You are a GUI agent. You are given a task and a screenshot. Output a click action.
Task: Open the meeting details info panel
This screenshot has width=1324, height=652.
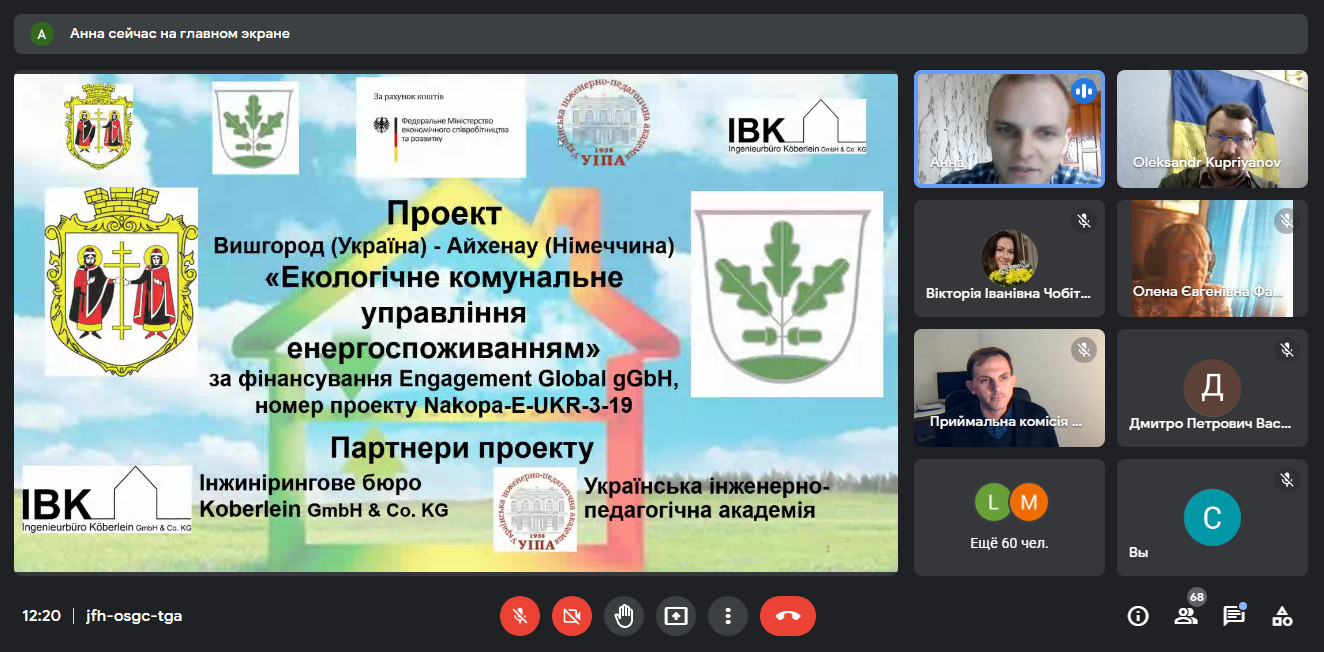point(1138,616)
